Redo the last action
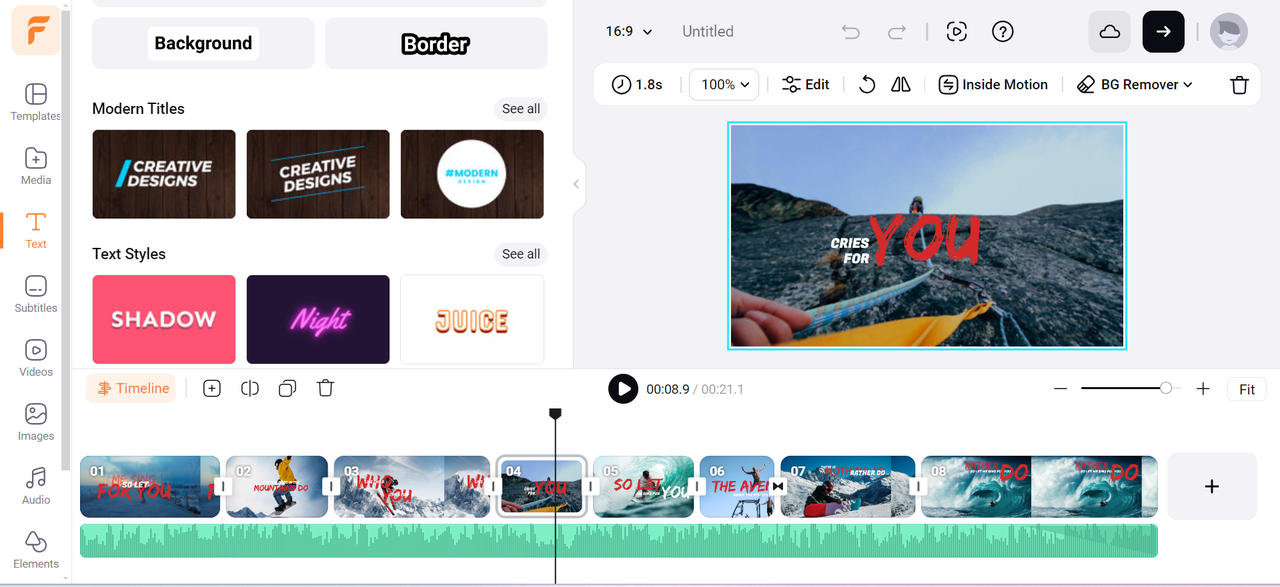The width and height of the screenshot is (1280, 587). [896, 32]
